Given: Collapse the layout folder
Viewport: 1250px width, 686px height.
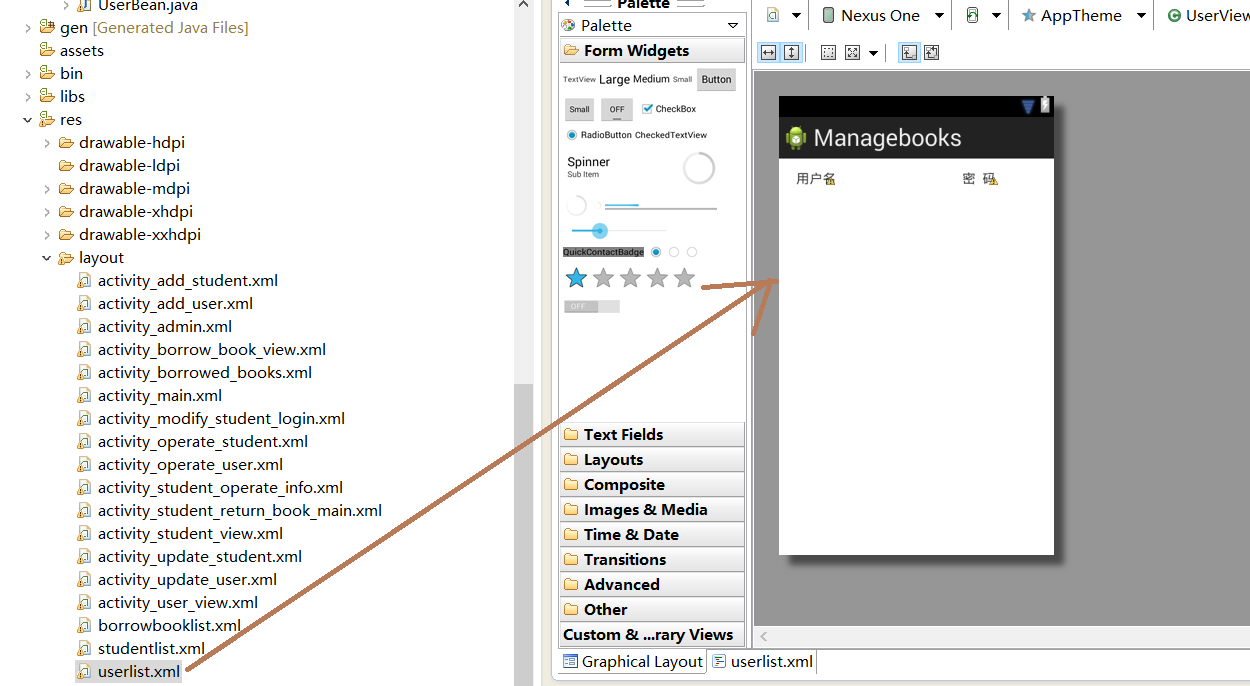Looking at the screenshot, I should 47,258.
